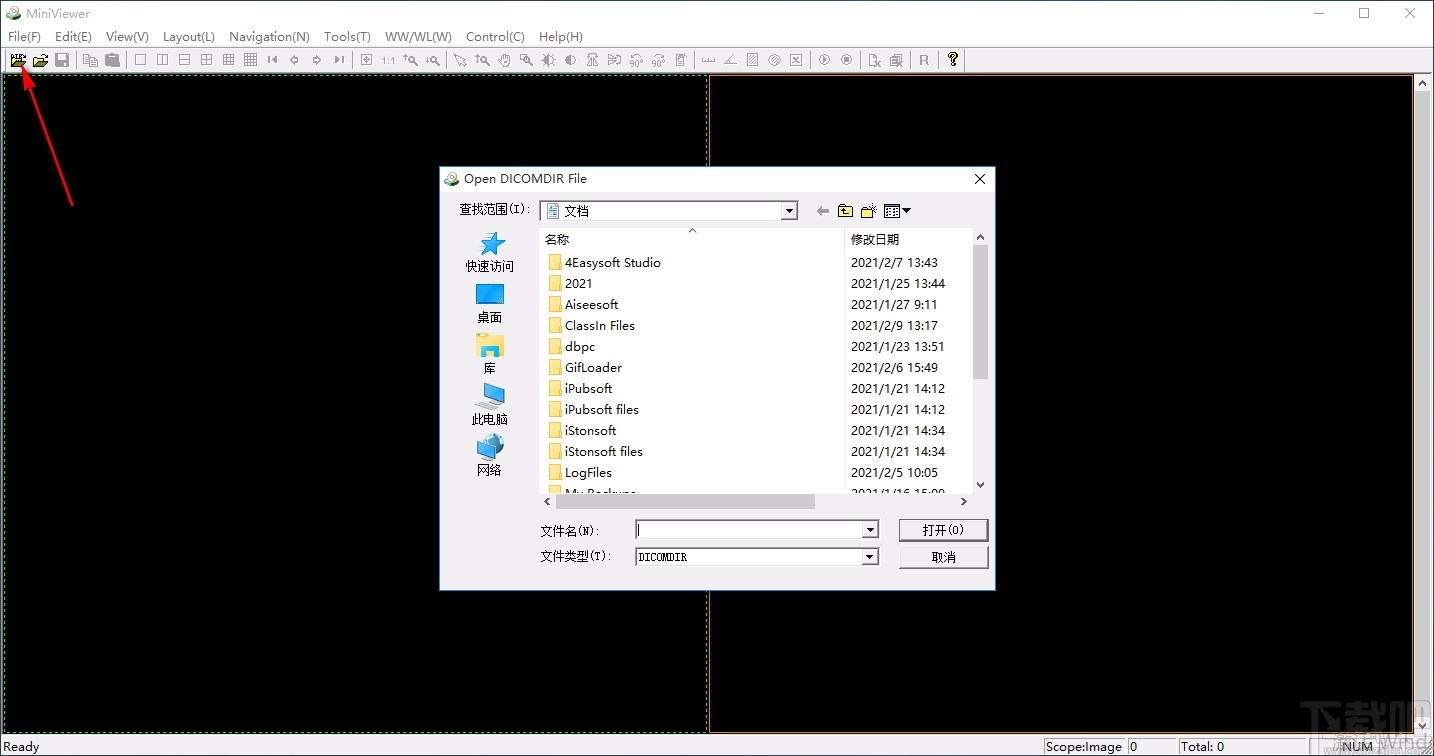This screenshot has height=756, width=1434.
Task: Select the contrast adjustment tool
Action: [x=570, y=60]
